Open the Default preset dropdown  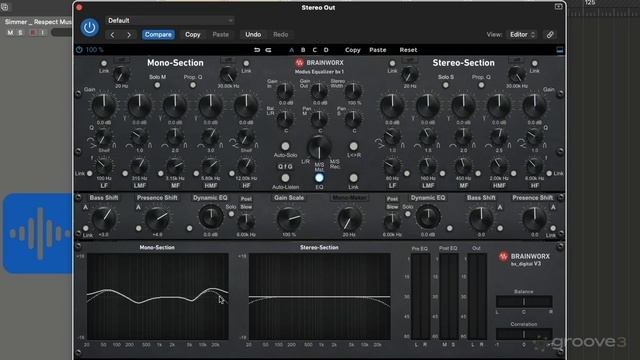coord(170,20)
